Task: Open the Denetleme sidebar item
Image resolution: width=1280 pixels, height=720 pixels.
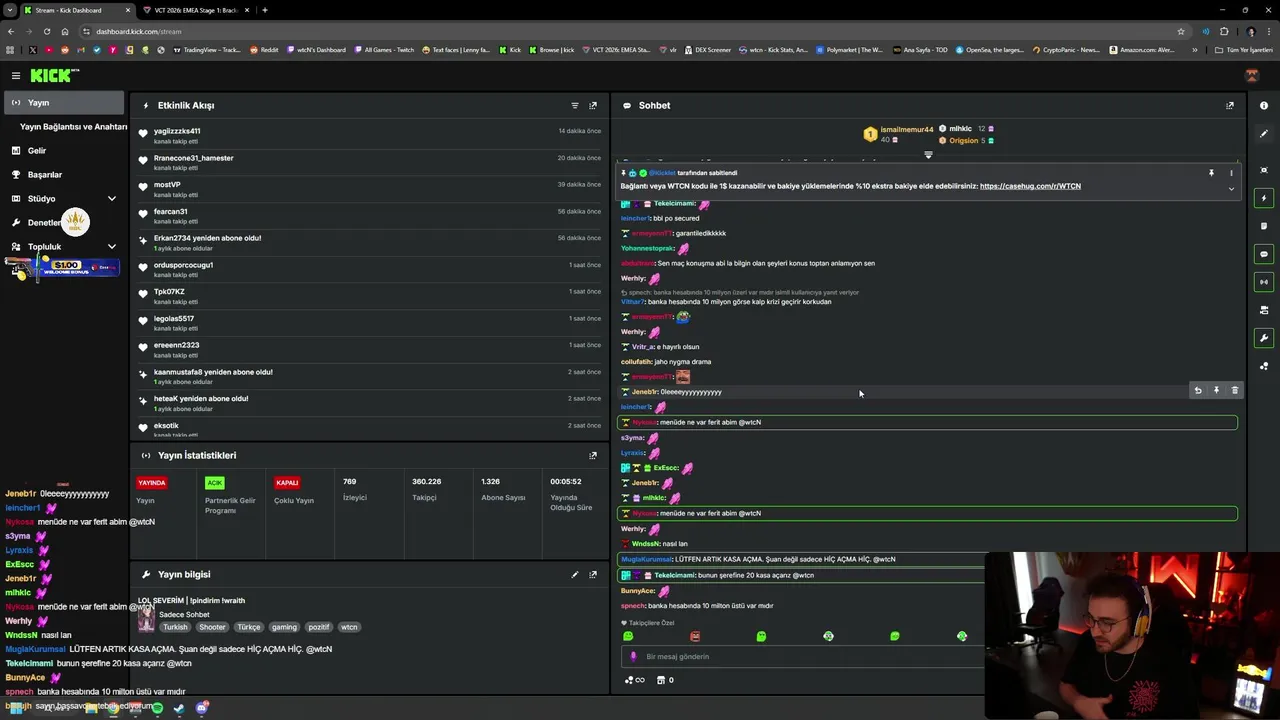Action: click(45, 223)
